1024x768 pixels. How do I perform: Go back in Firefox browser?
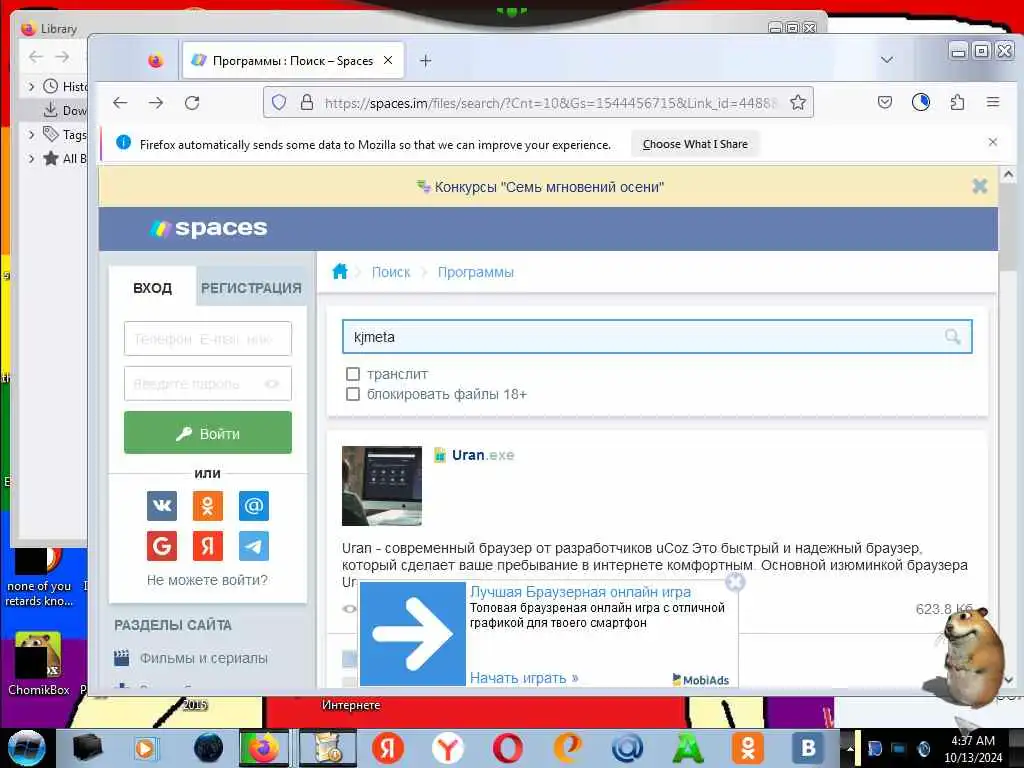[120, 103]
